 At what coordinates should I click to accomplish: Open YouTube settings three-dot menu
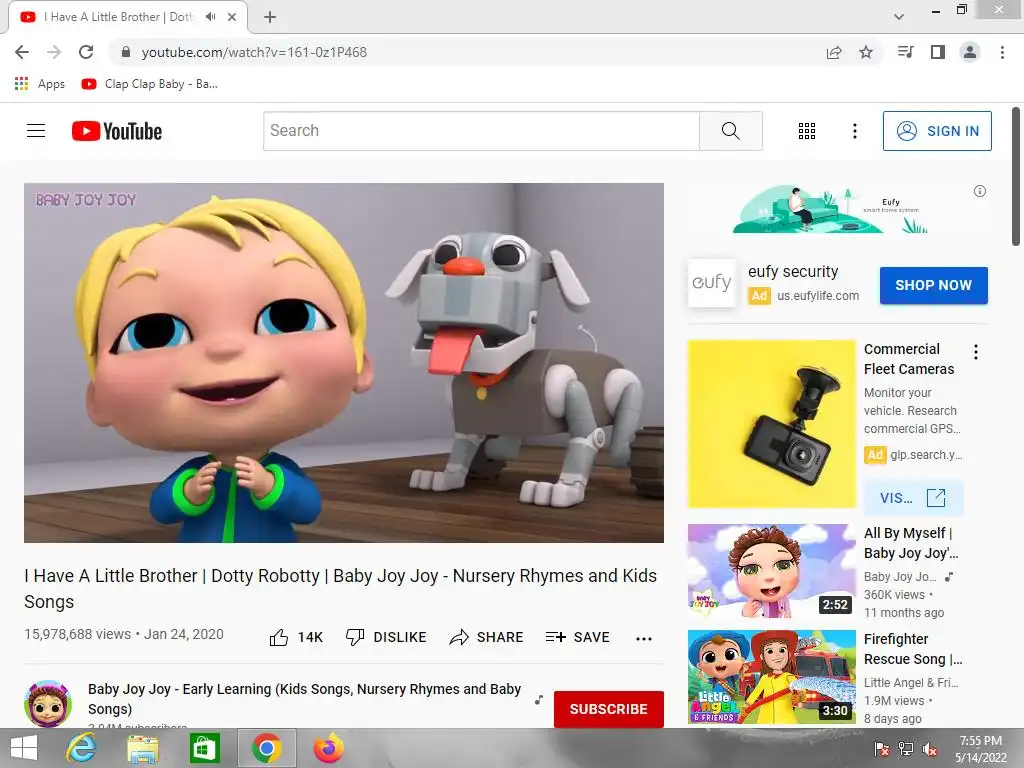pos(854,131)
